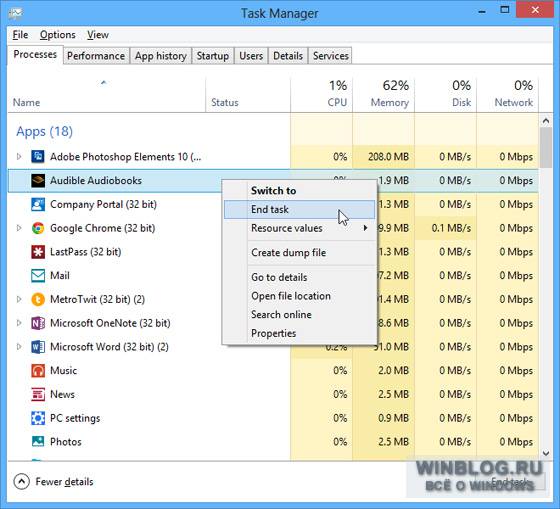Open the Options menu
The height and width of the screenshot is (509, 560).
click(x=58, y=35)
